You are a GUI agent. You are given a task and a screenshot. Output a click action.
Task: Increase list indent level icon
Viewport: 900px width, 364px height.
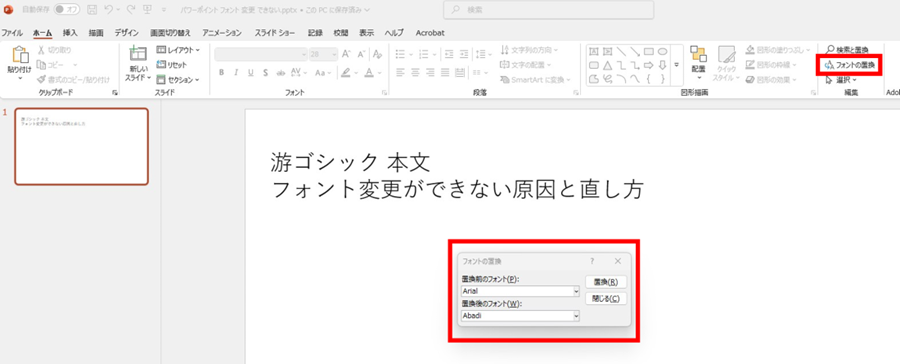click(464, 54)
